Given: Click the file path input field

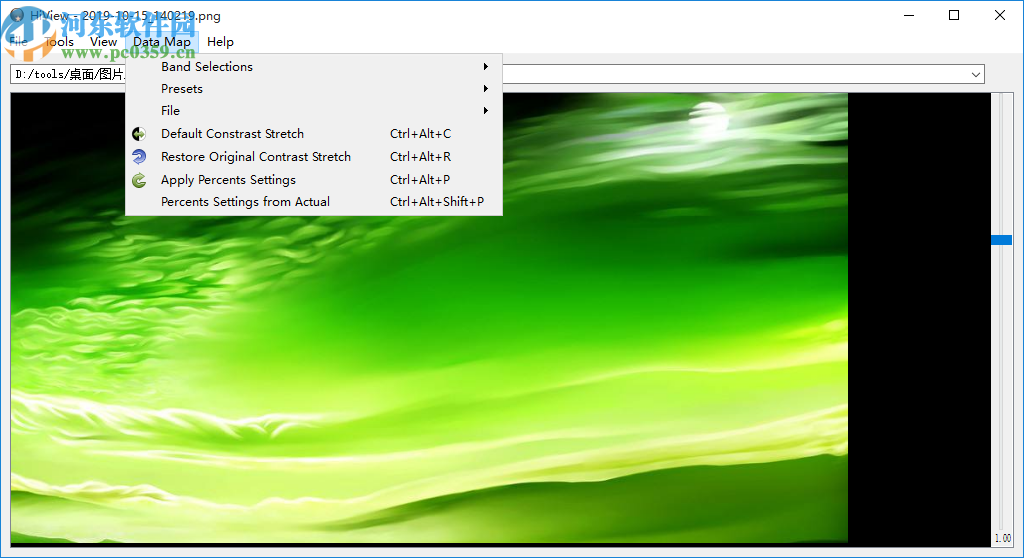Looking at the screenshot, I should coord(496,74).
